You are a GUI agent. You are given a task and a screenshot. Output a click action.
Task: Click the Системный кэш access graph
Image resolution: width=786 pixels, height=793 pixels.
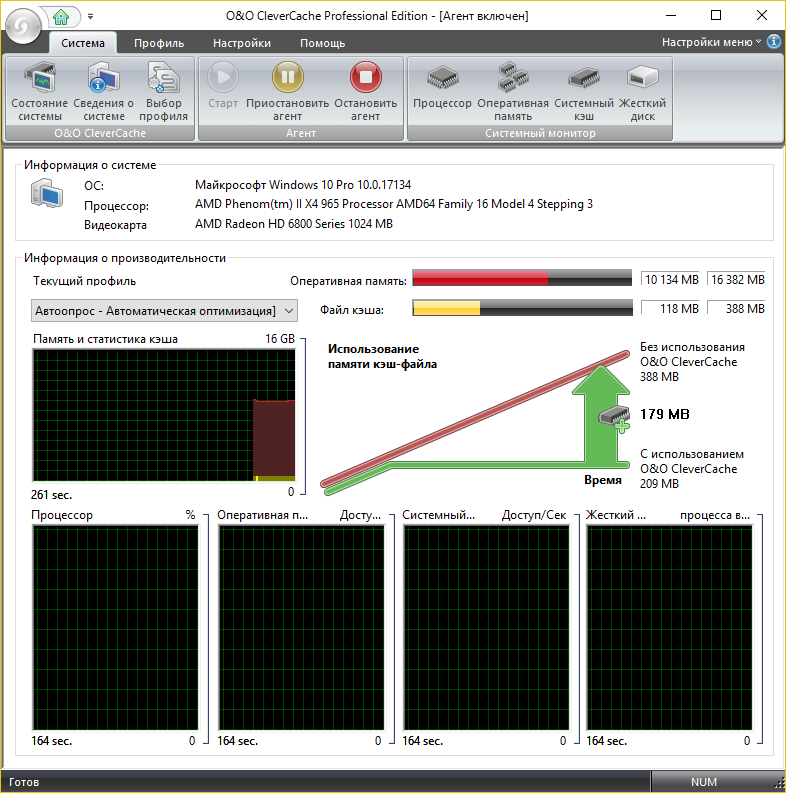click(x=486, y=628)
